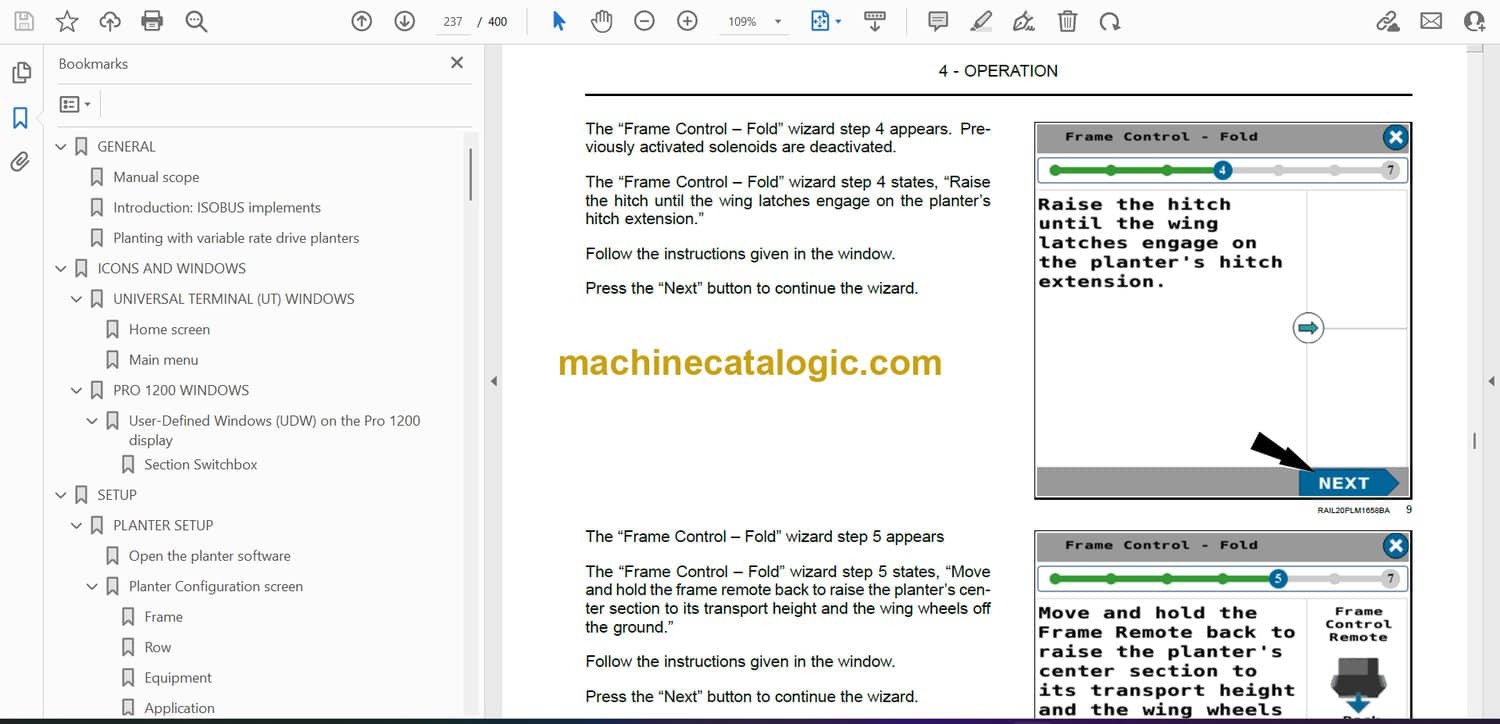Image resolution: width=1500 pixels, height=724 pixels.
Task: Collapse the left navigation pane arrow
Action: click(492, 381)
